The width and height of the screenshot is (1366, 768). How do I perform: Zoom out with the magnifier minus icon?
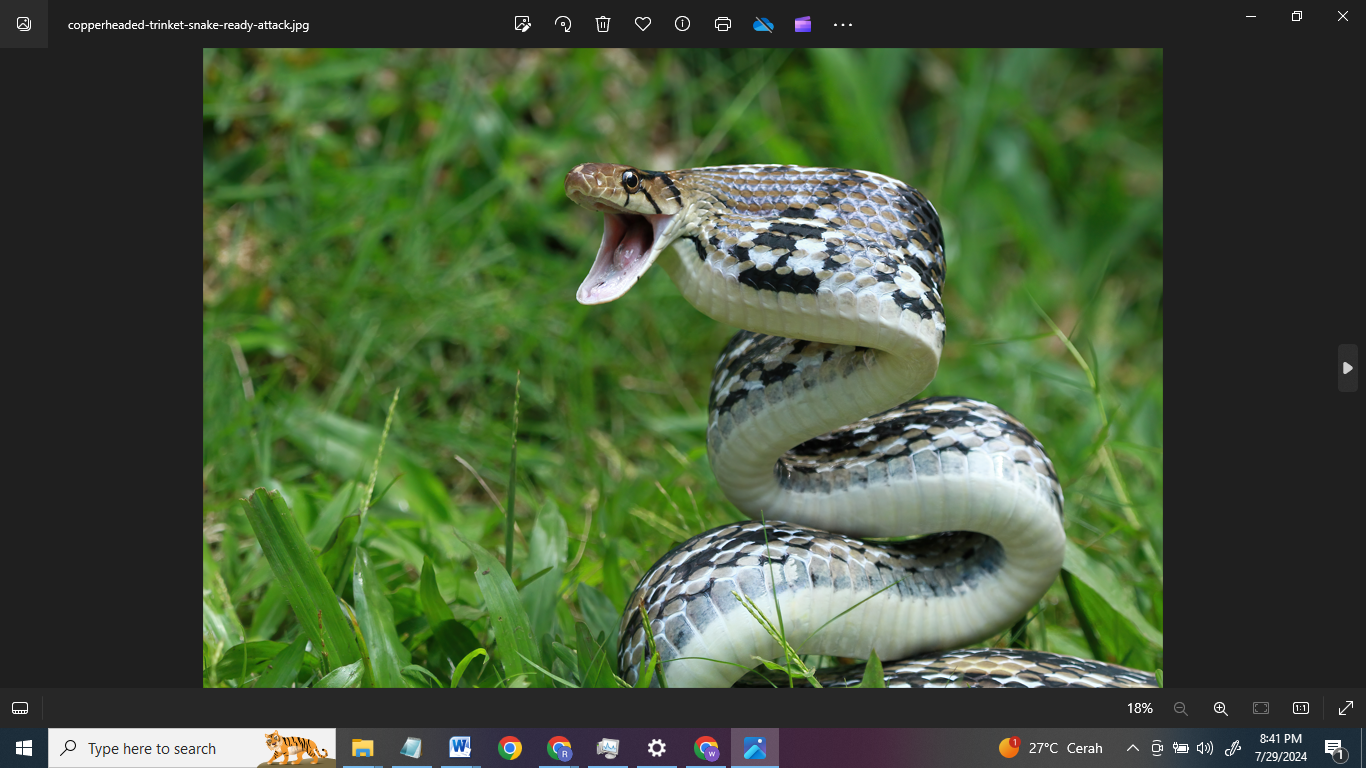point(1180,708)
